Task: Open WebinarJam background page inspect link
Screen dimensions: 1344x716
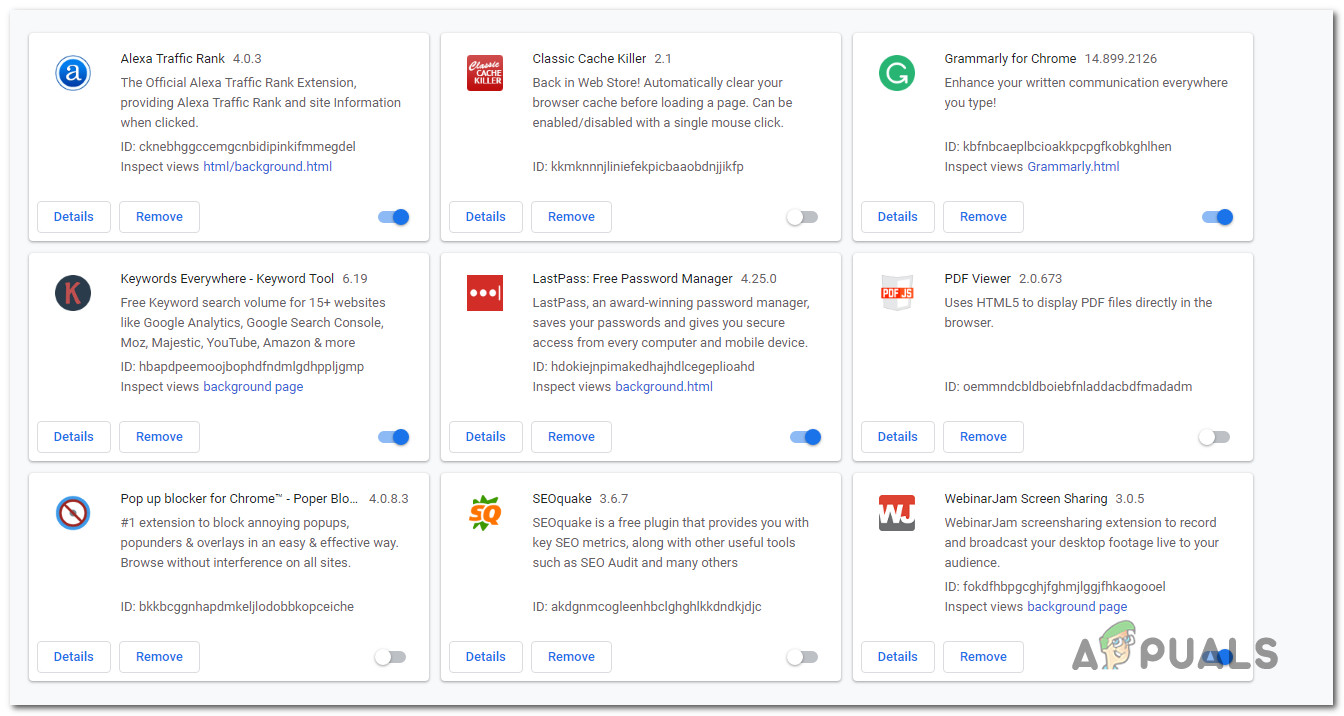Action: [x=1077, y=607]
